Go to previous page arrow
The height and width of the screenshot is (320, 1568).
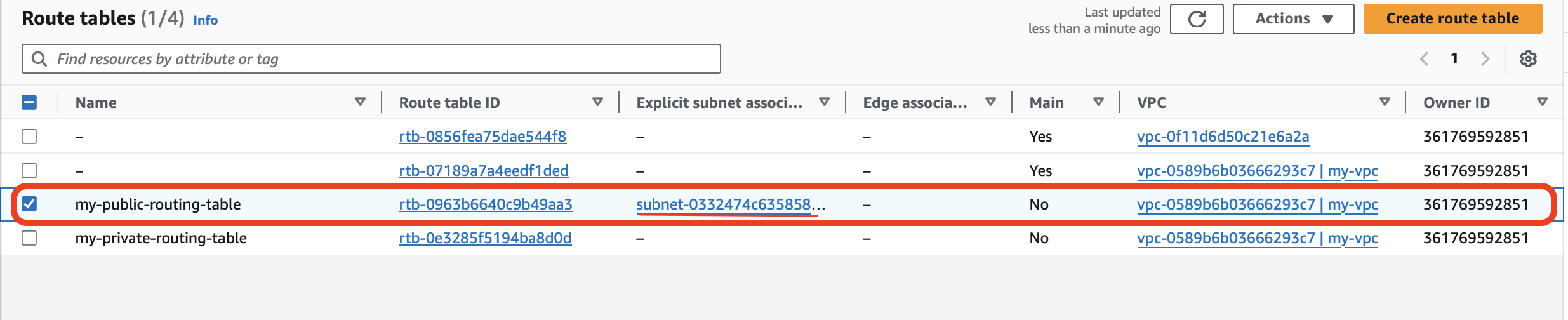pos(1424,59)
